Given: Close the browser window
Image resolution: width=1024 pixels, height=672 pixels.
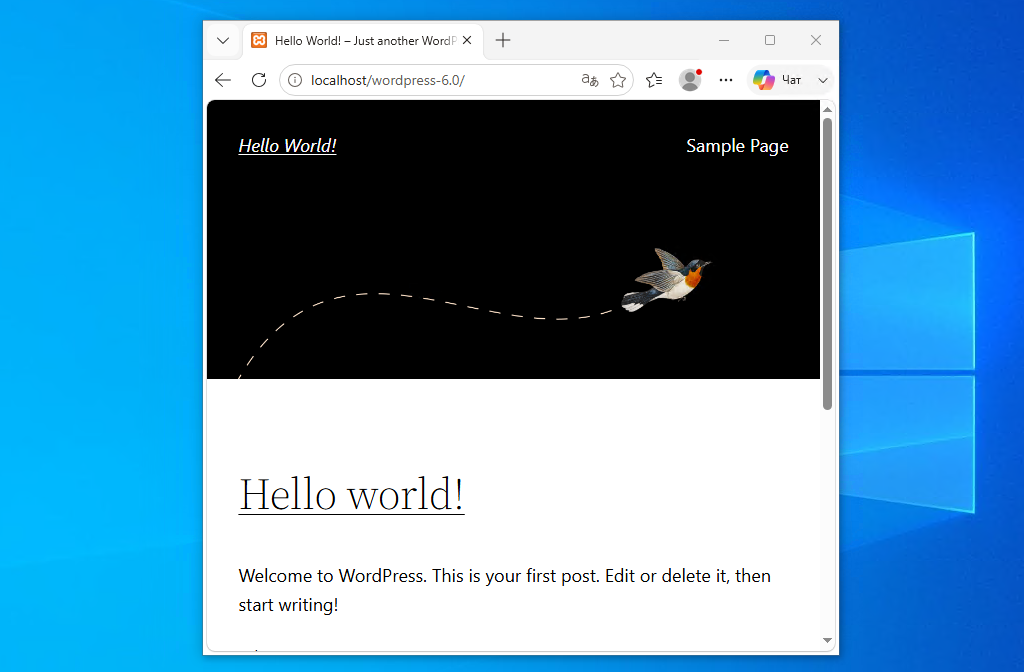Looking at the screenshot, I should pyautogui.click(x=816, y=40).
